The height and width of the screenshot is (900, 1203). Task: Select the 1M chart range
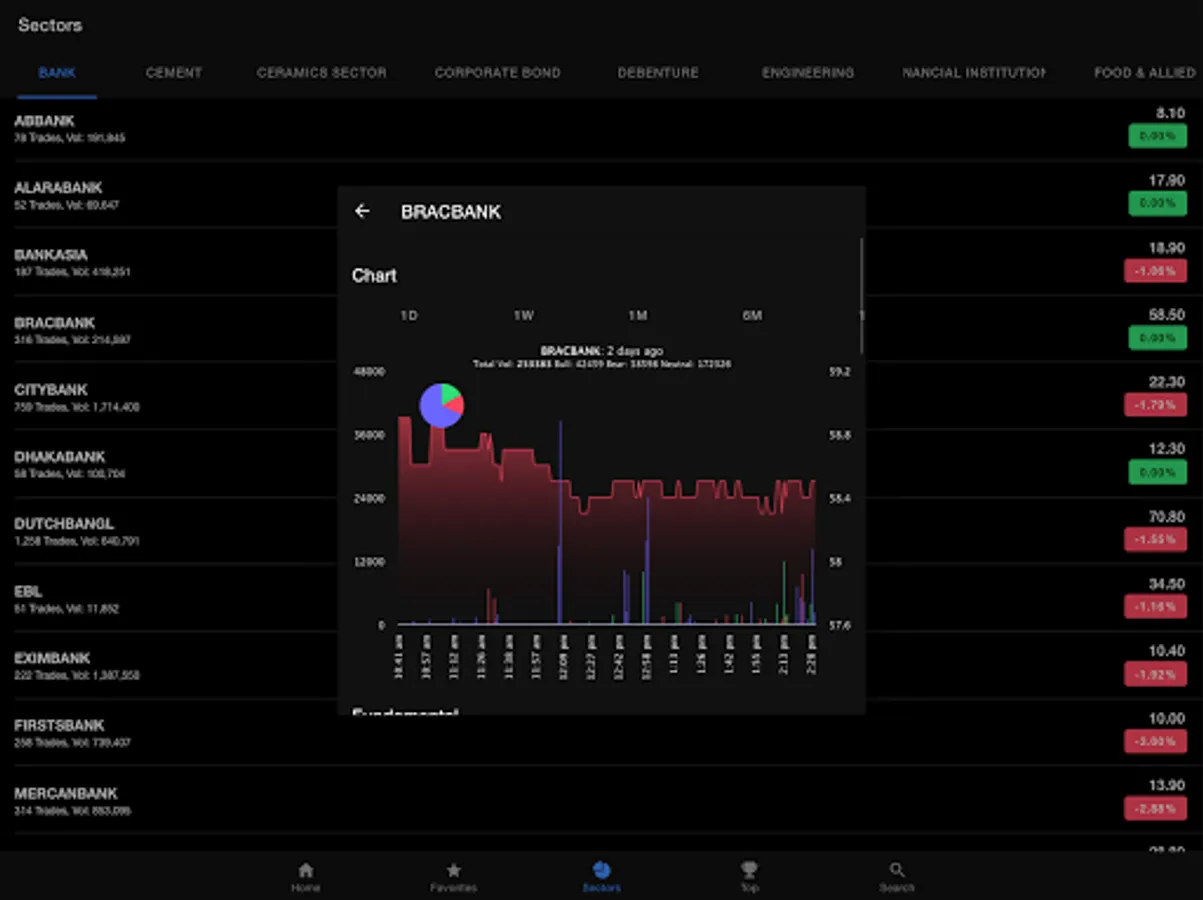638,315
